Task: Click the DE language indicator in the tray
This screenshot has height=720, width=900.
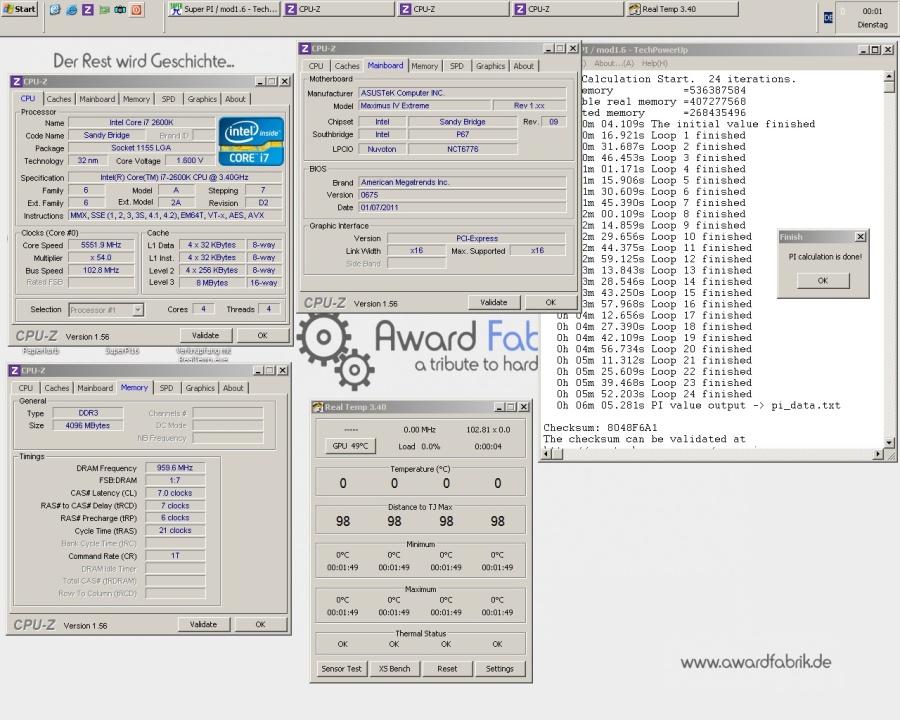Action: coord(828,18)
